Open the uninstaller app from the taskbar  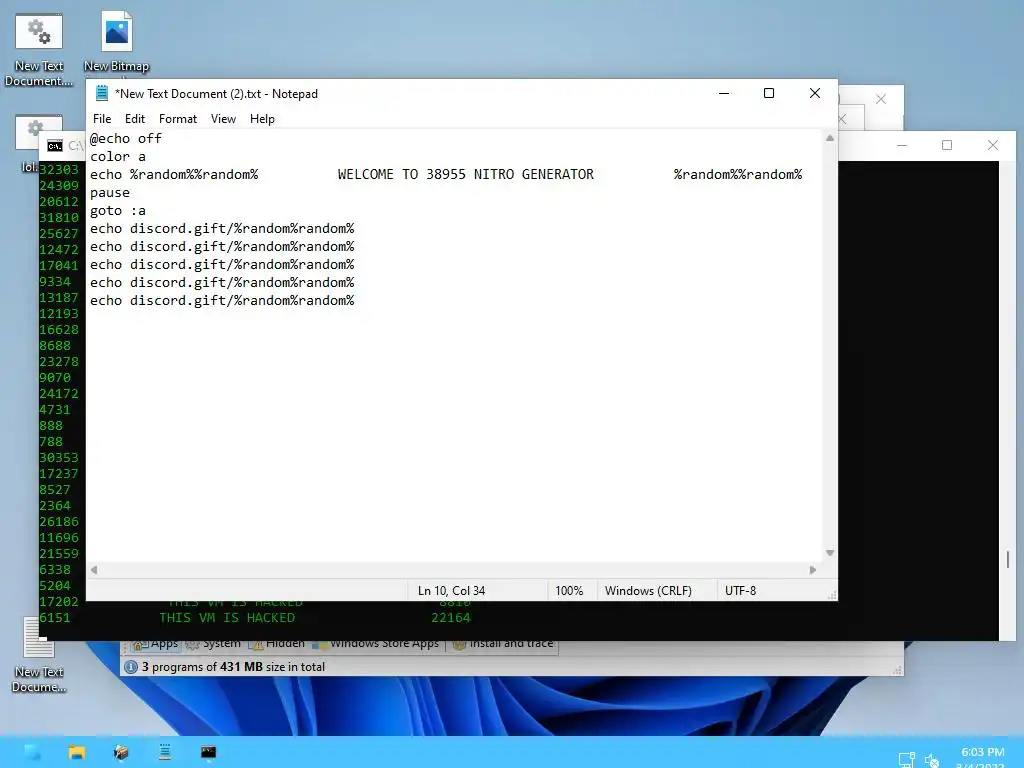point(121,752)
